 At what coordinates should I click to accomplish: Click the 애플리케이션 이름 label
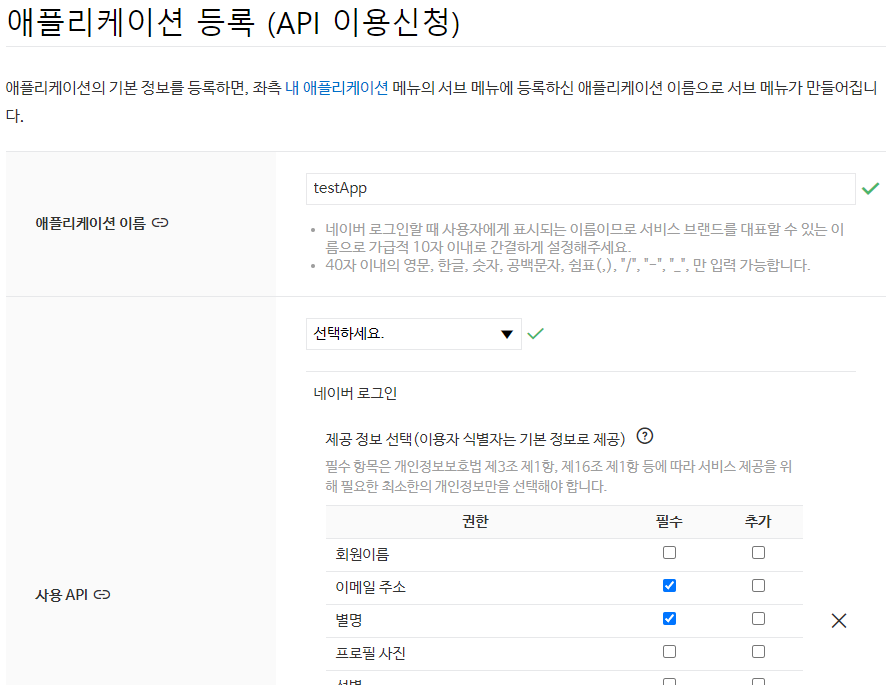click(91, 223)
